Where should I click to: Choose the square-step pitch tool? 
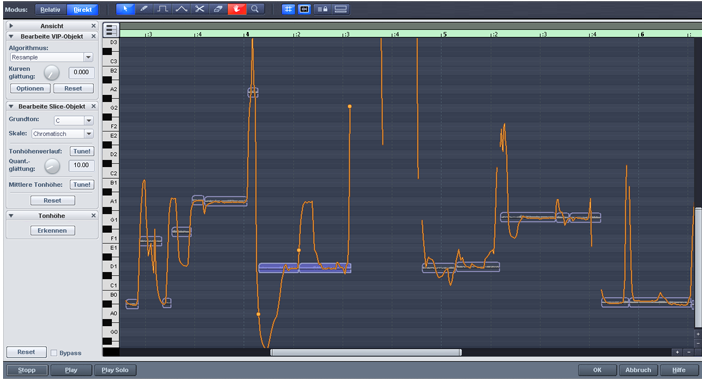click(x=163, y=9)
